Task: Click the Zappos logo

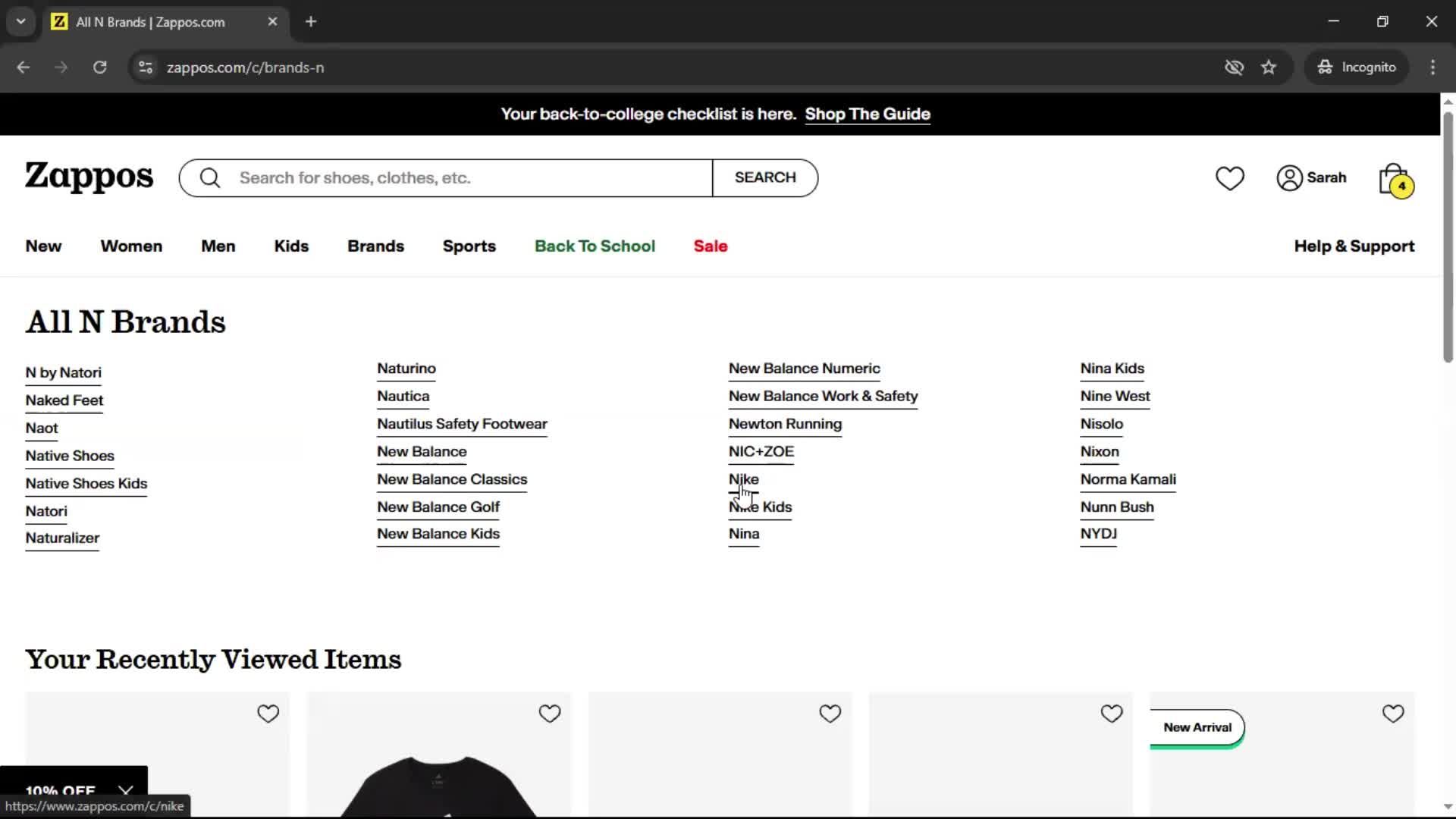Action: (x=89, y=177)
